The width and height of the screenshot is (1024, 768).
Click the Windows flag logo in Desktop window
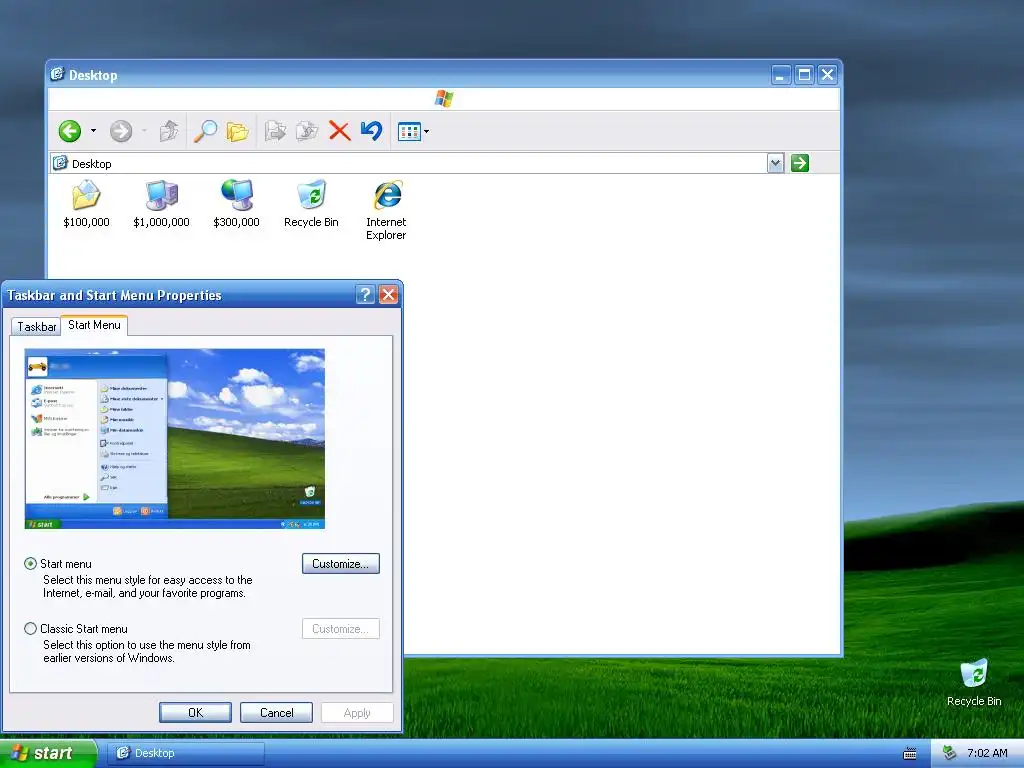[444, 99]
